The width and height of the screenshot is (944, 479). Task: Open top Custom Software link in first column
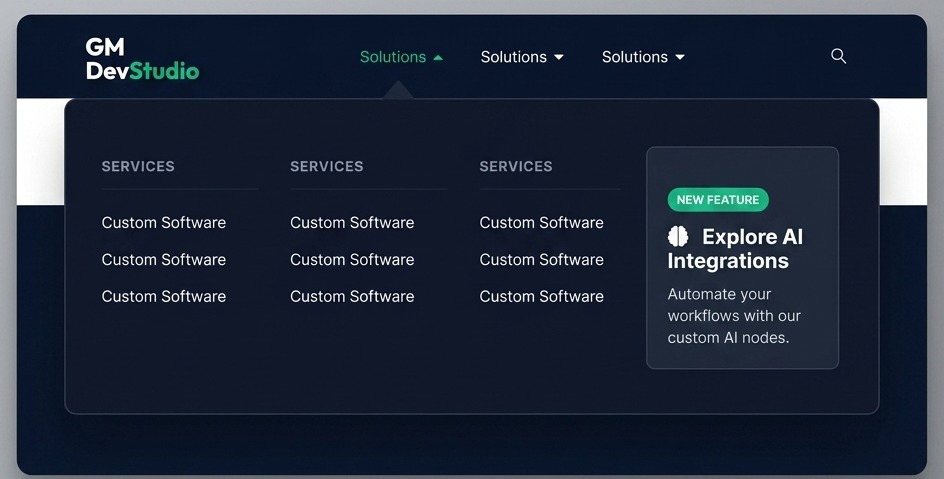coord(164,223)
